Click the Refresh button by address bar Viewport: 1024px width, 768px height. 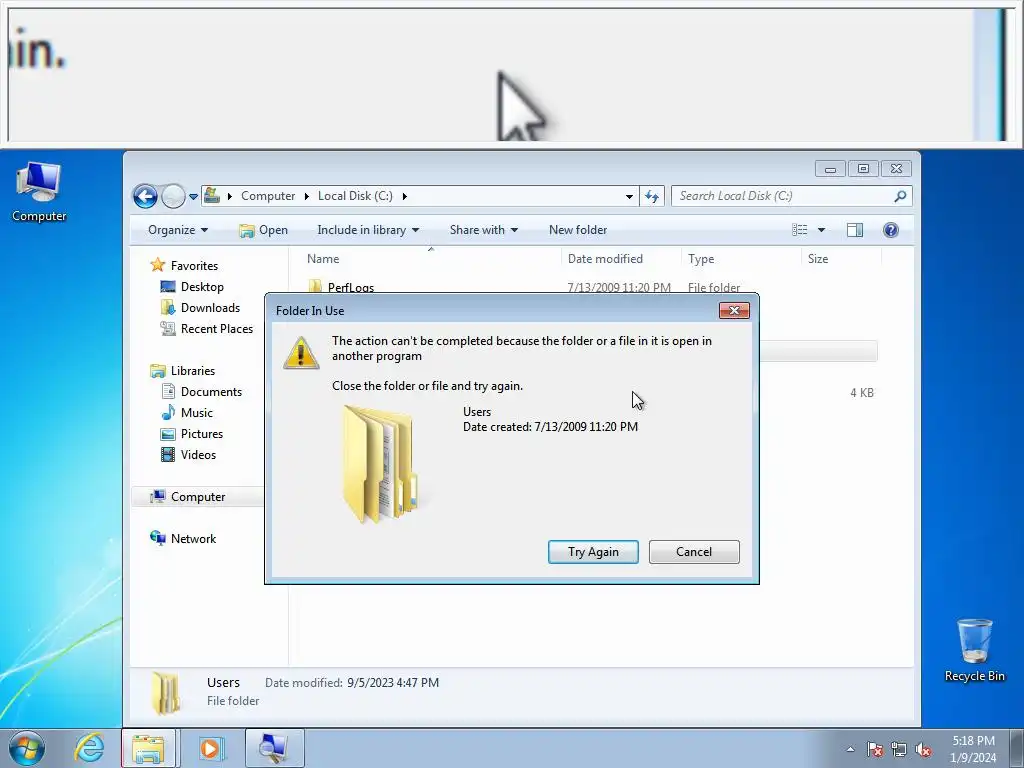tap(652, 196)
